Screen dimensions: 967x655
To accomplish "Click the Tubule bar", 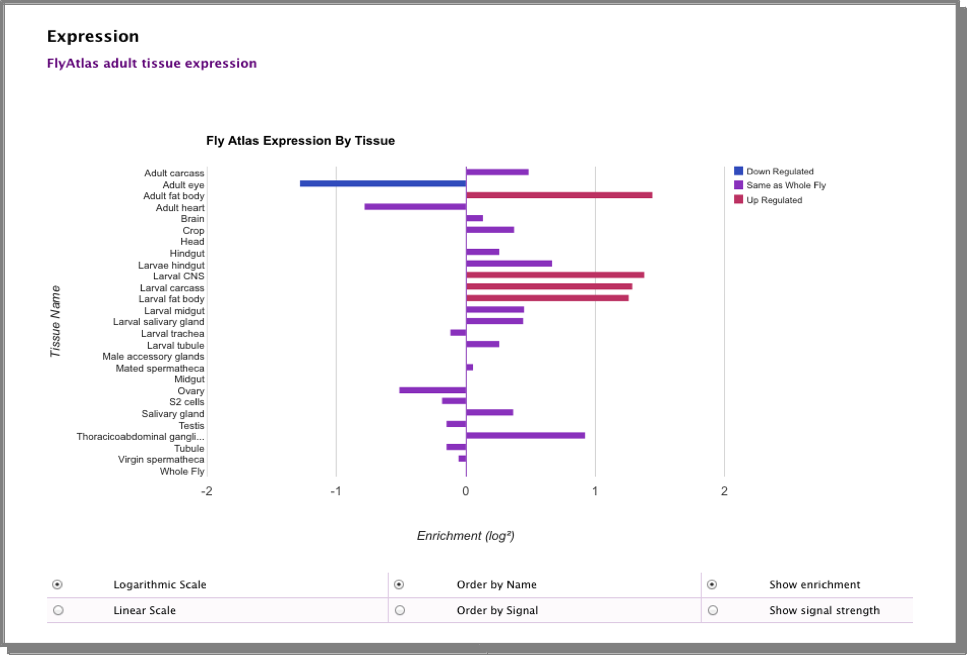I will coord(456,447).
